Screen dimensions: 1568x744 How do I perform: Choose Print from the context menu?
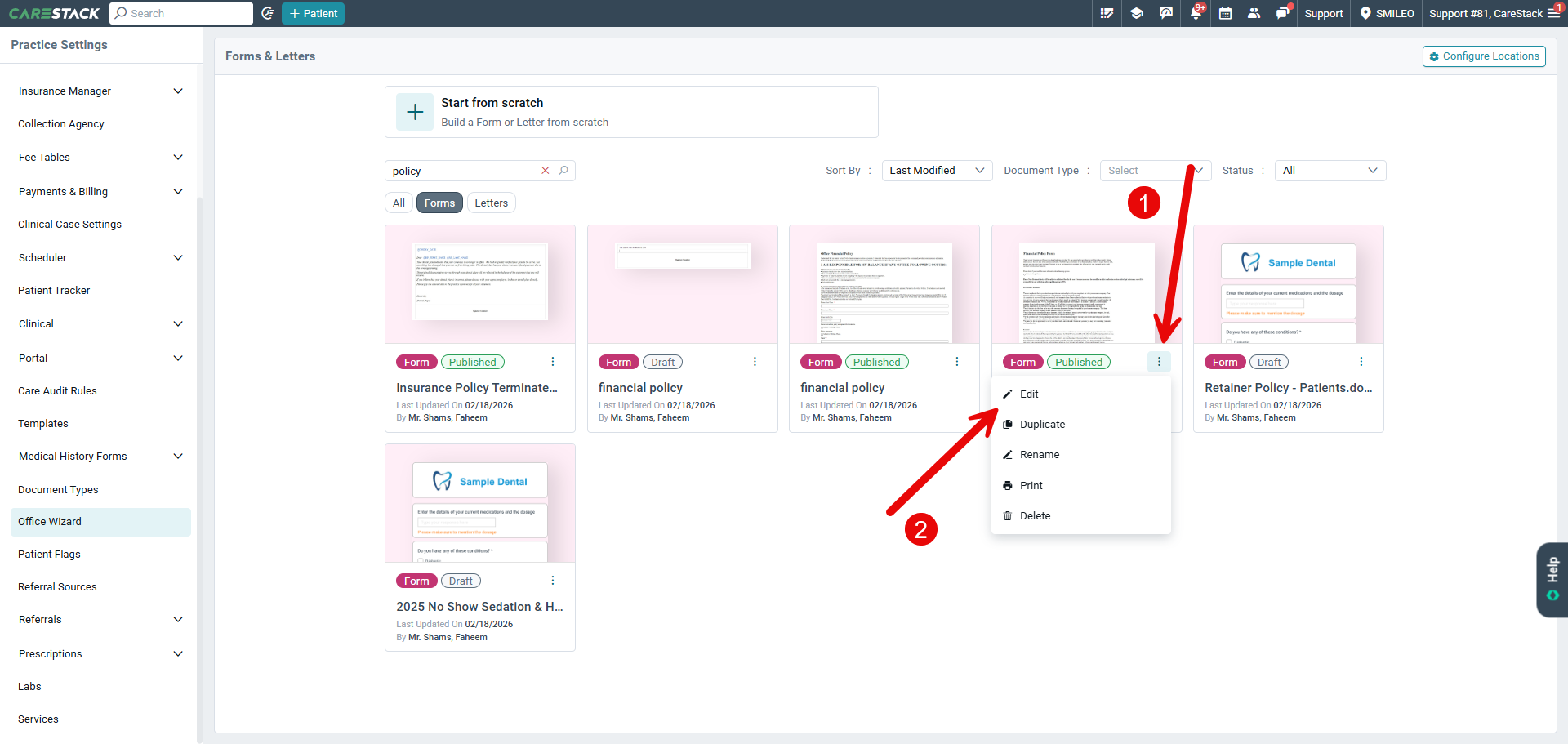coord(1081,486)
